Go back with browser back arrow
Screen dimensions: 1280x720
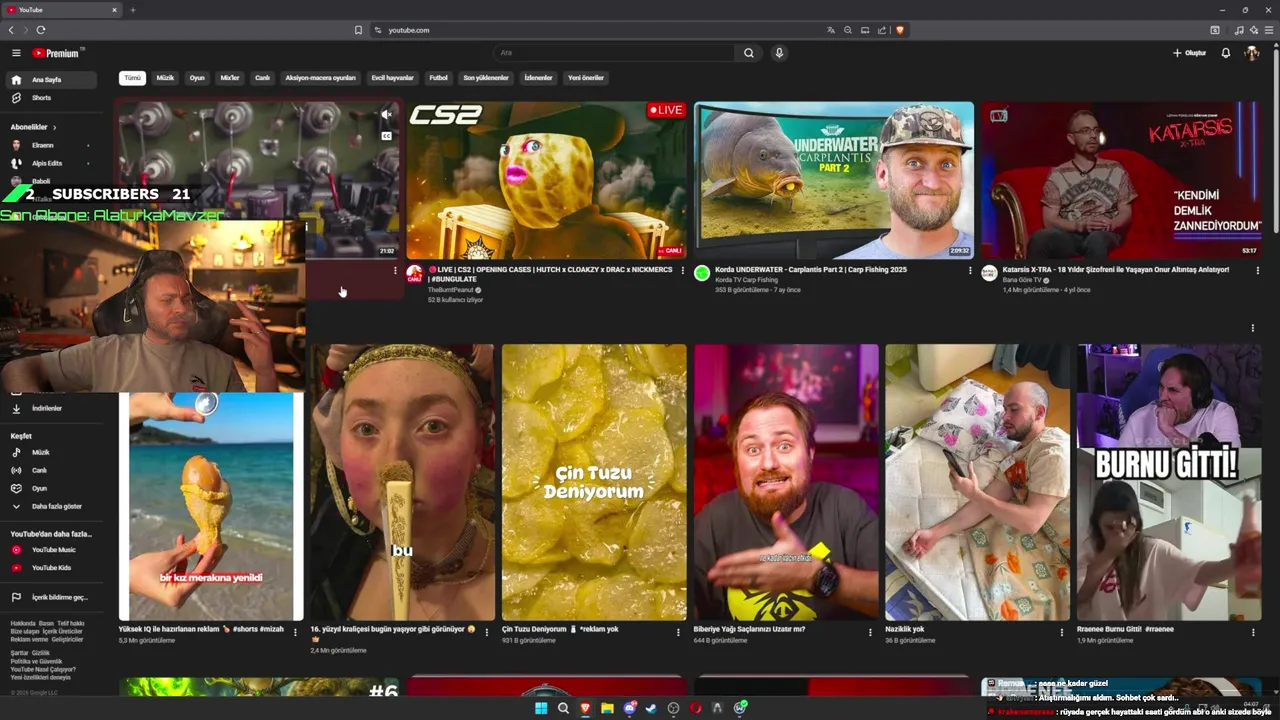(x=11, y=30)
